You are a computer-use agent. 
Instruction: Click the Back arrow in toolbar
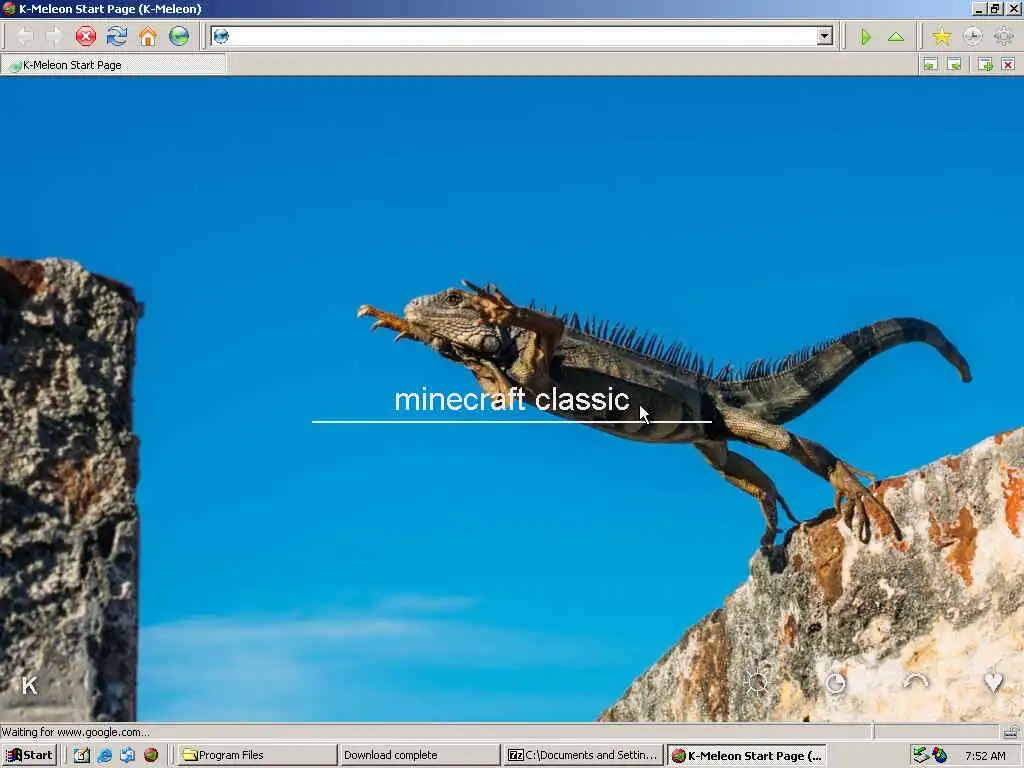[25, 36]
